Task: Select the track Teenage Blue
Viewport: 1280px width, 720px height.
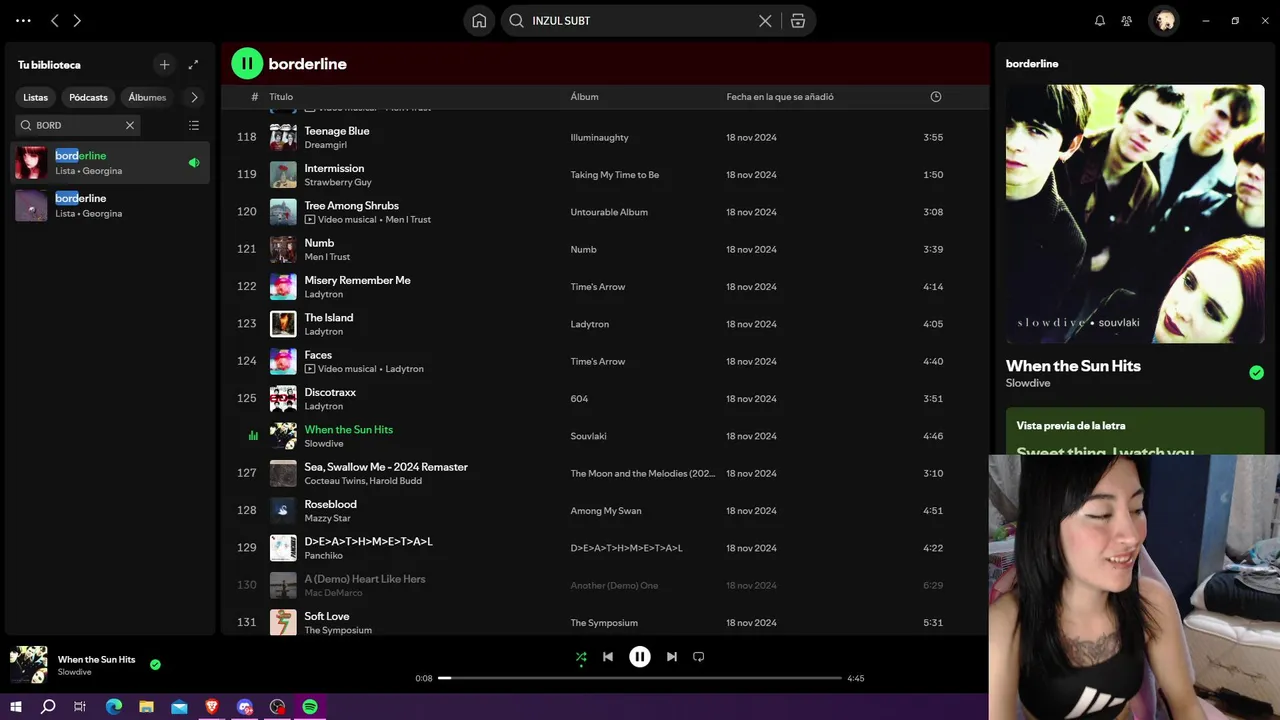Action: coord(337,131)
